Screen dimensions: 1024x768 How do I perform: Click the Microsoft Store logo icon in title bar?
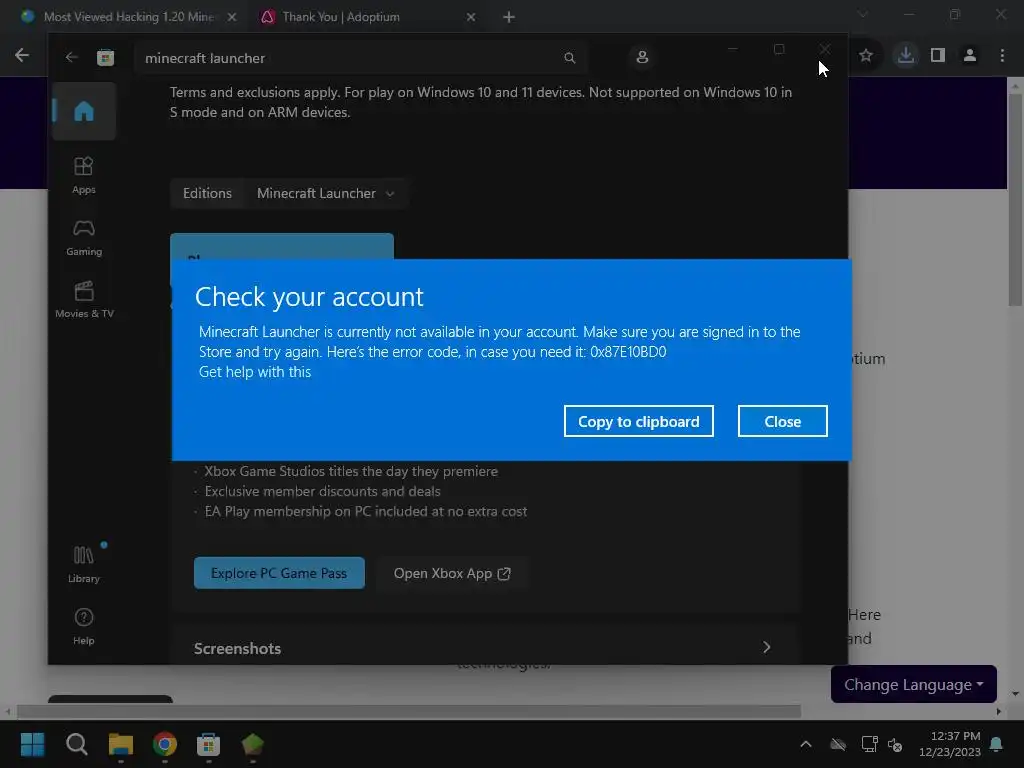point(105,57)
